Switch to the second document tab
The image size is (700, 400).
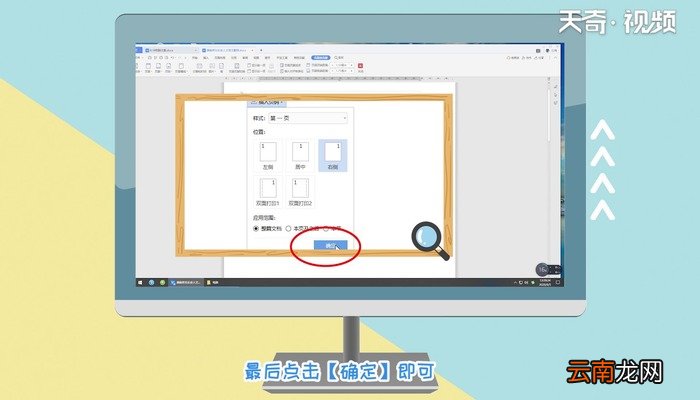(x=229, y=50)
